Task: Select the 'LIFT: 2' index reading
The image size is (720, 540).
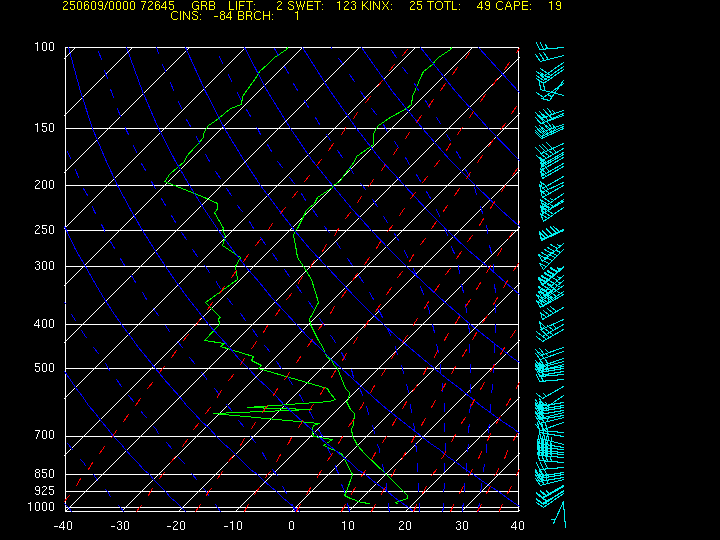Action: [x=255, y=6]
